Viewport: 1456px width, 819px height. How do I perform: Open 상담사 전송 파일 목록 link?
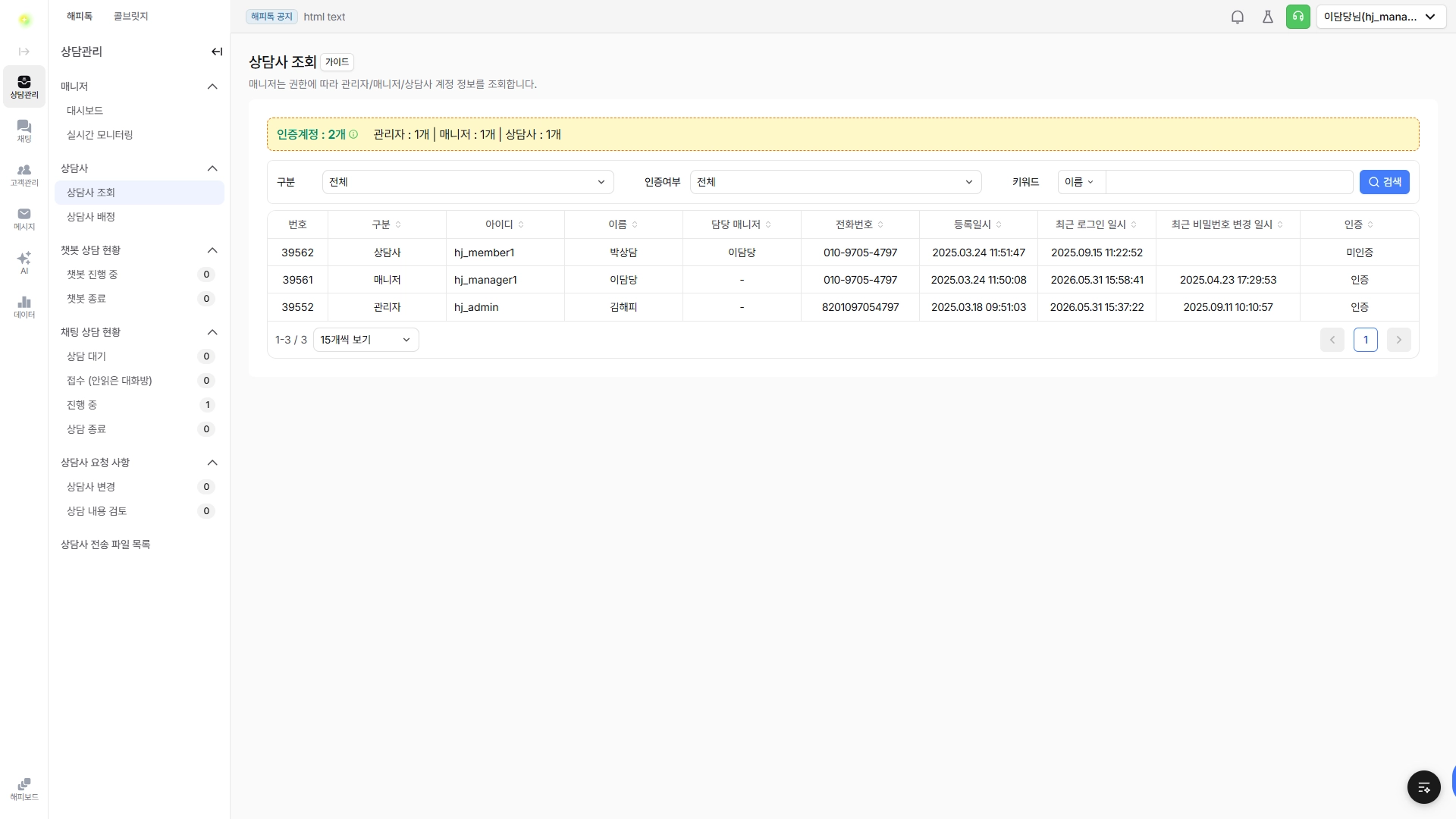pyautogui.click(x=105, y=544)
